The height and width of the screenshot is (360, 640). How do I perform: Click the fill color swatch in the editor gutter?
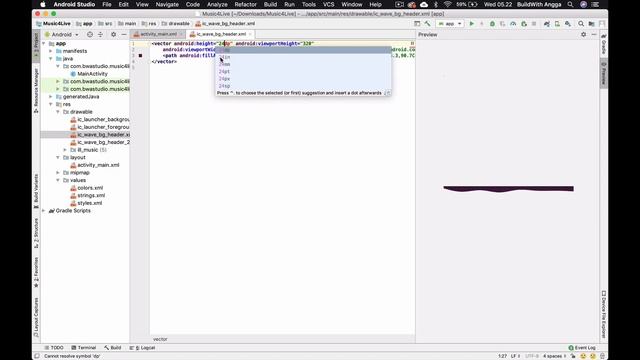pos(140,56)
